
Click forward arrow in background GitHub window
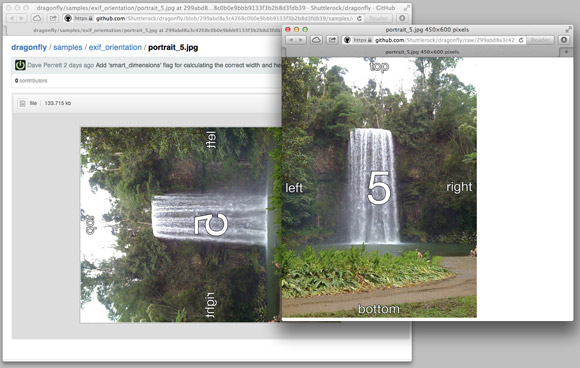pyautogui.click(x=22, y=18)
